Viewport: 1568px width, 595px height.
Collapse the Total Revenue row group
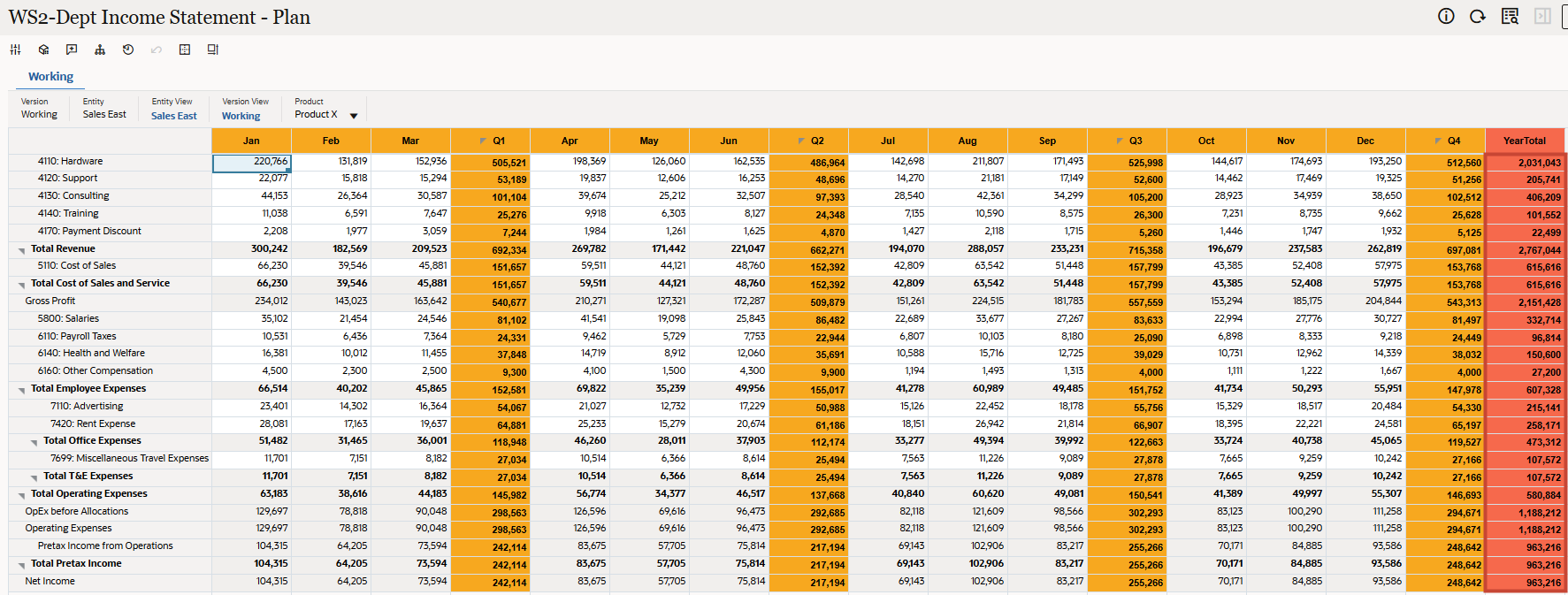pyautogui.click(x=22, y=250)
